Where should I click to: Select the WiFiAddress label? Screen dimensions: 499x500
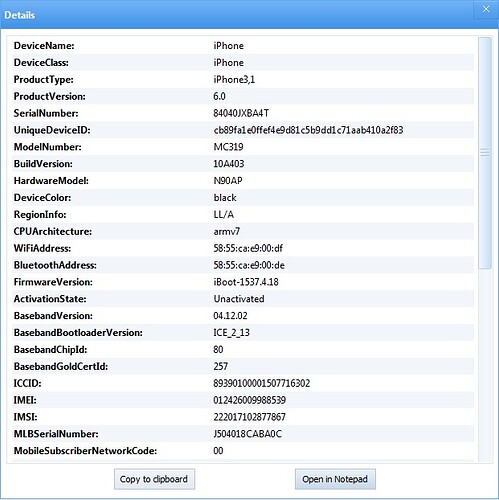point(42,248)
